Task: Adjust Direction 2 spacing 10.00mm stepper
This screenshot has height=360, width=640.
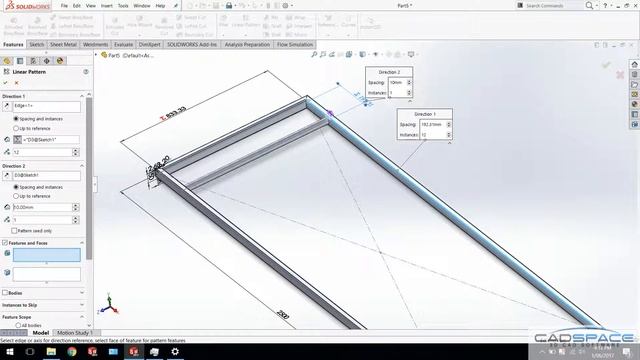Action: tap(76, 207)
